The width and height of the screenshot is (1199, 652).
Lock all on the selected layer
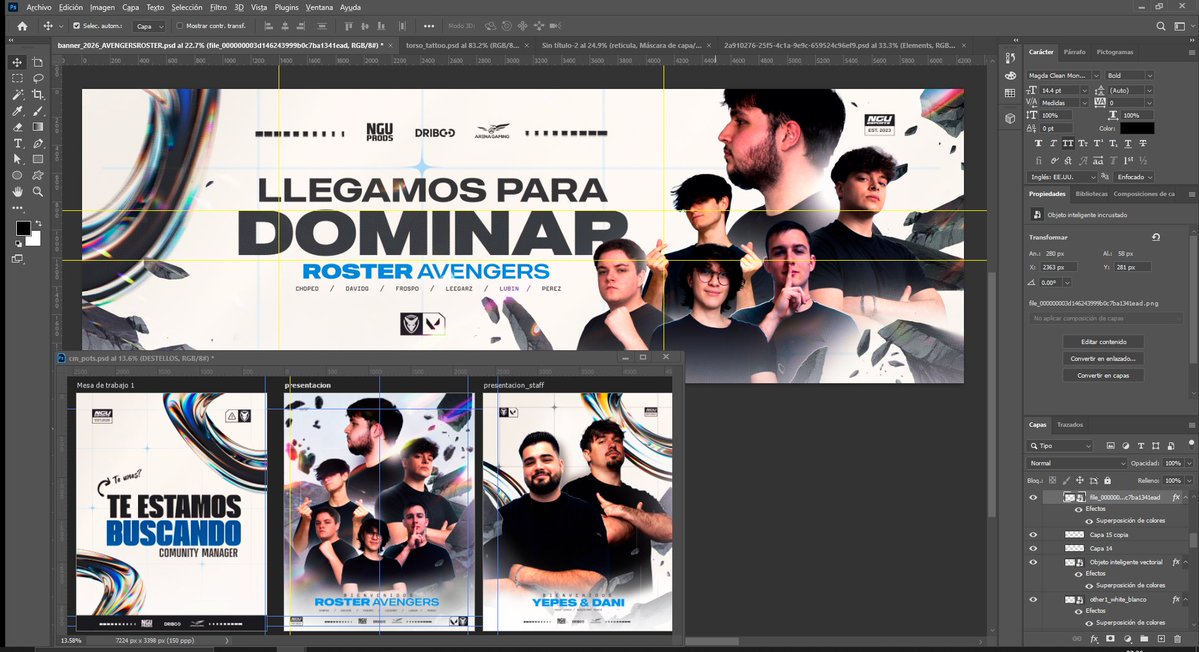1107,481
